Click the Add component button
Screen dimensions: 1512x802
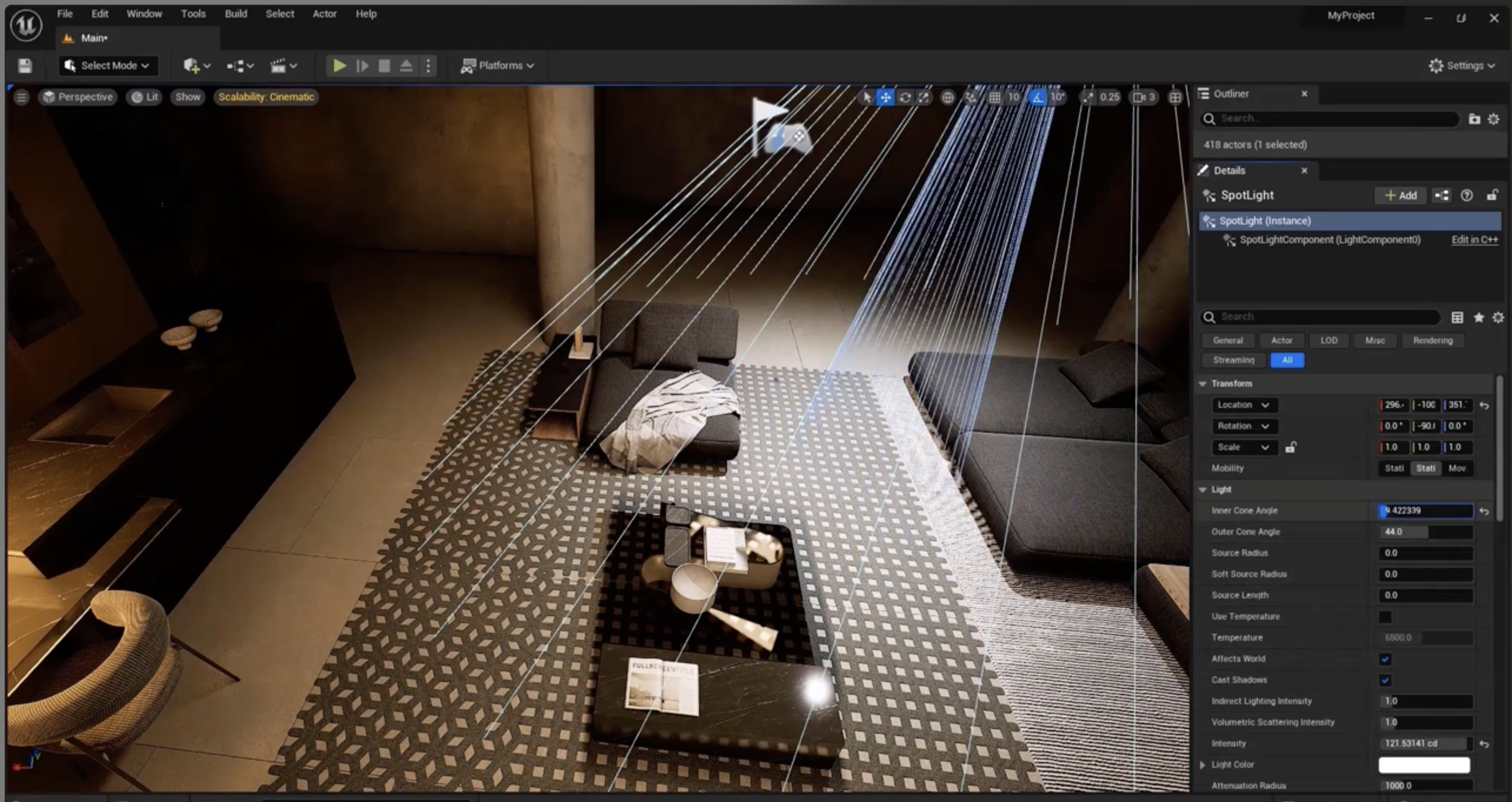(1401, 196)
